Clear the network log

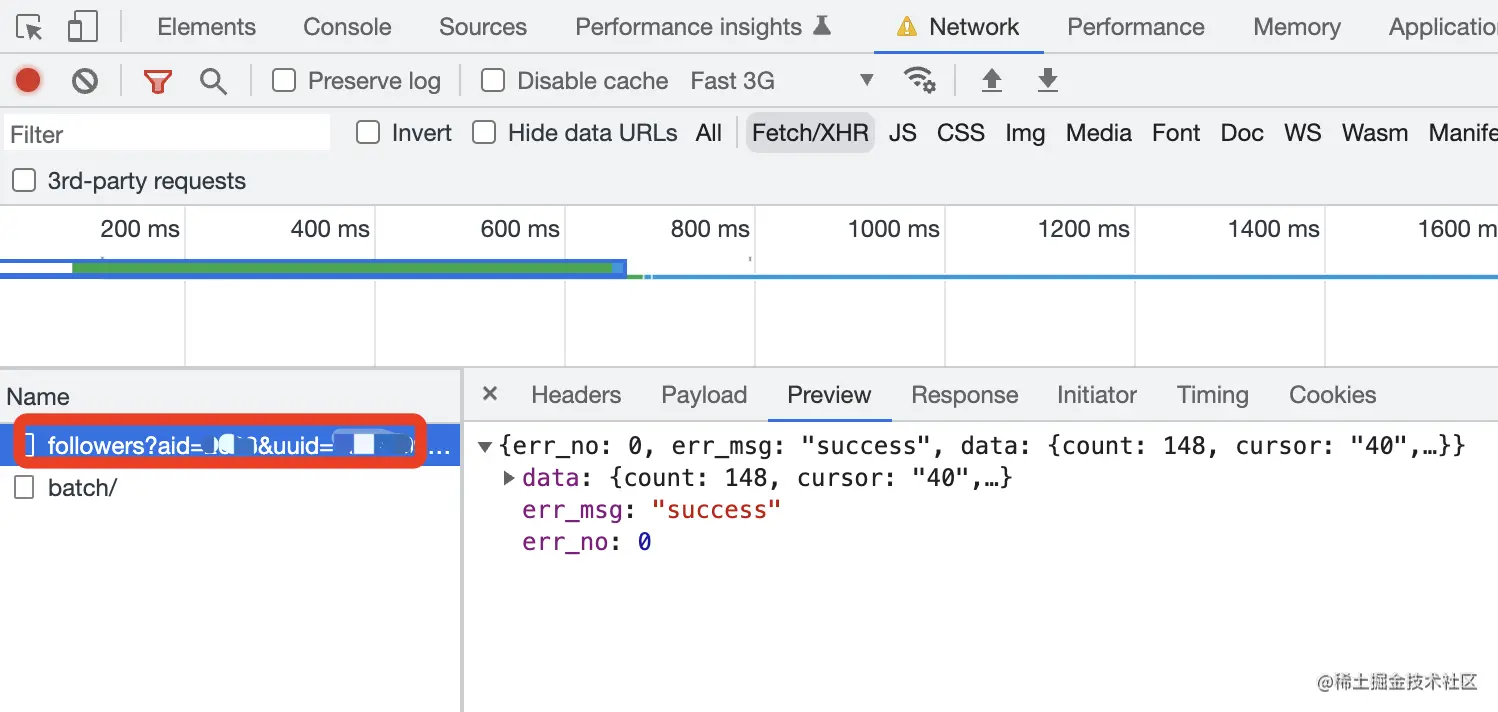tap(85, 80)
